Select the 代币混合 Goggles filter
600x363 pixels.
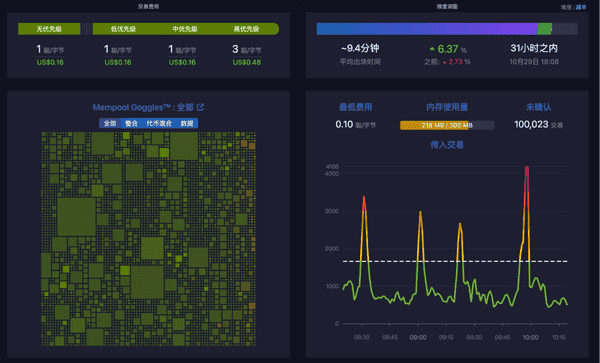point(159,123)
